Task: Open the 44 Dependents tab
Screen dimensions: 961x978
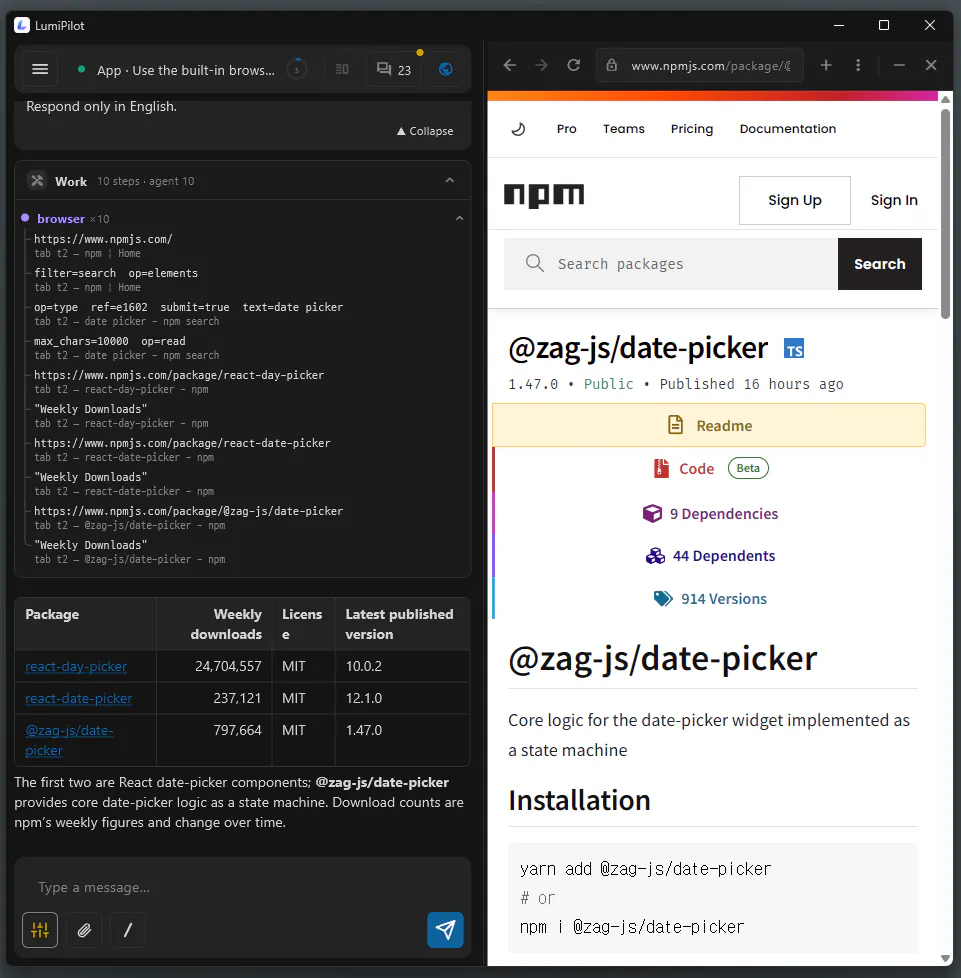Action: pyautogui.click(x=708, y=556)
